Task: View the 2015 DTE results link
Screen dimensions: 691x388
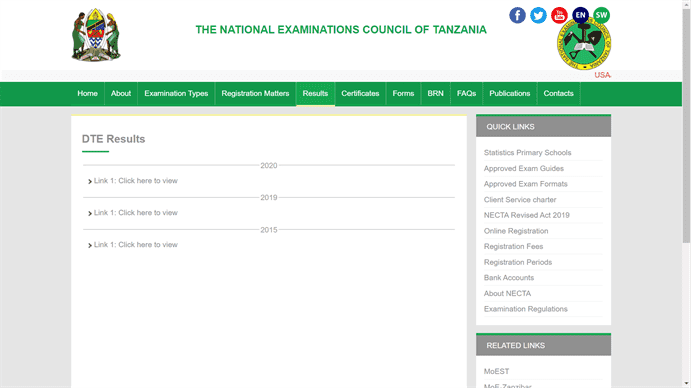Action: 136,245
